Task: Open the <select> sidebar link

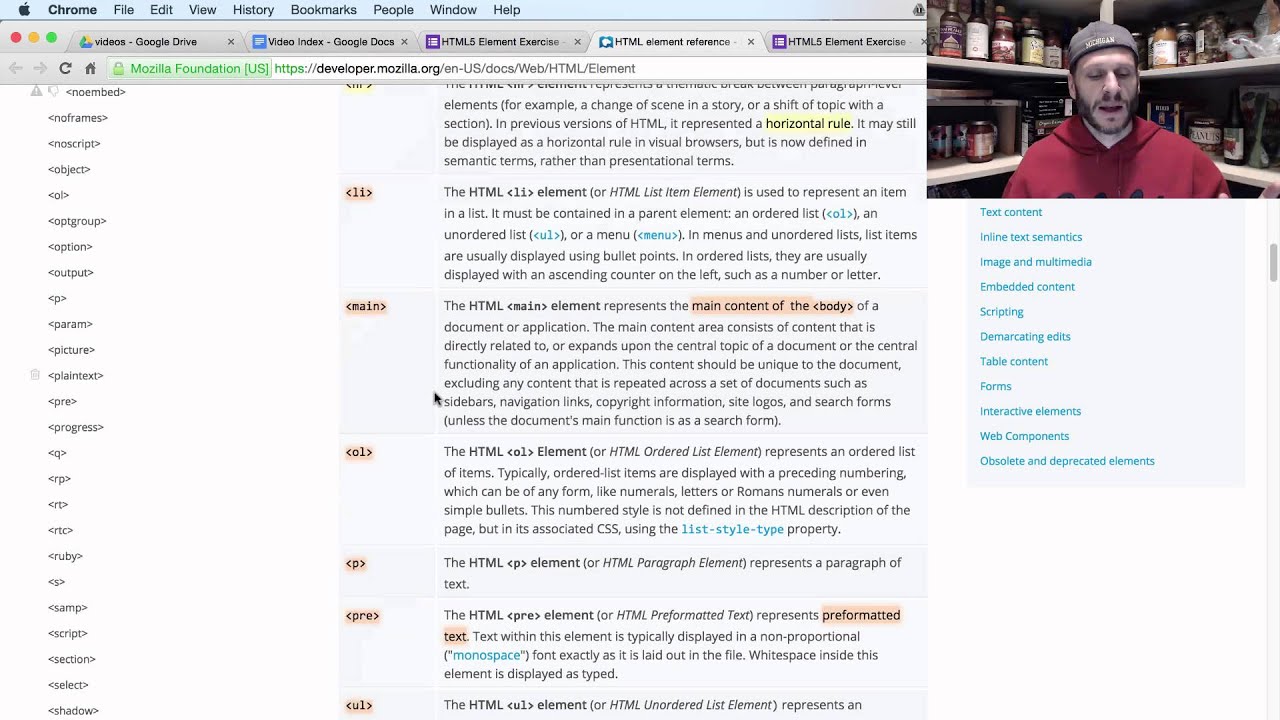Action: coord(68,685)
